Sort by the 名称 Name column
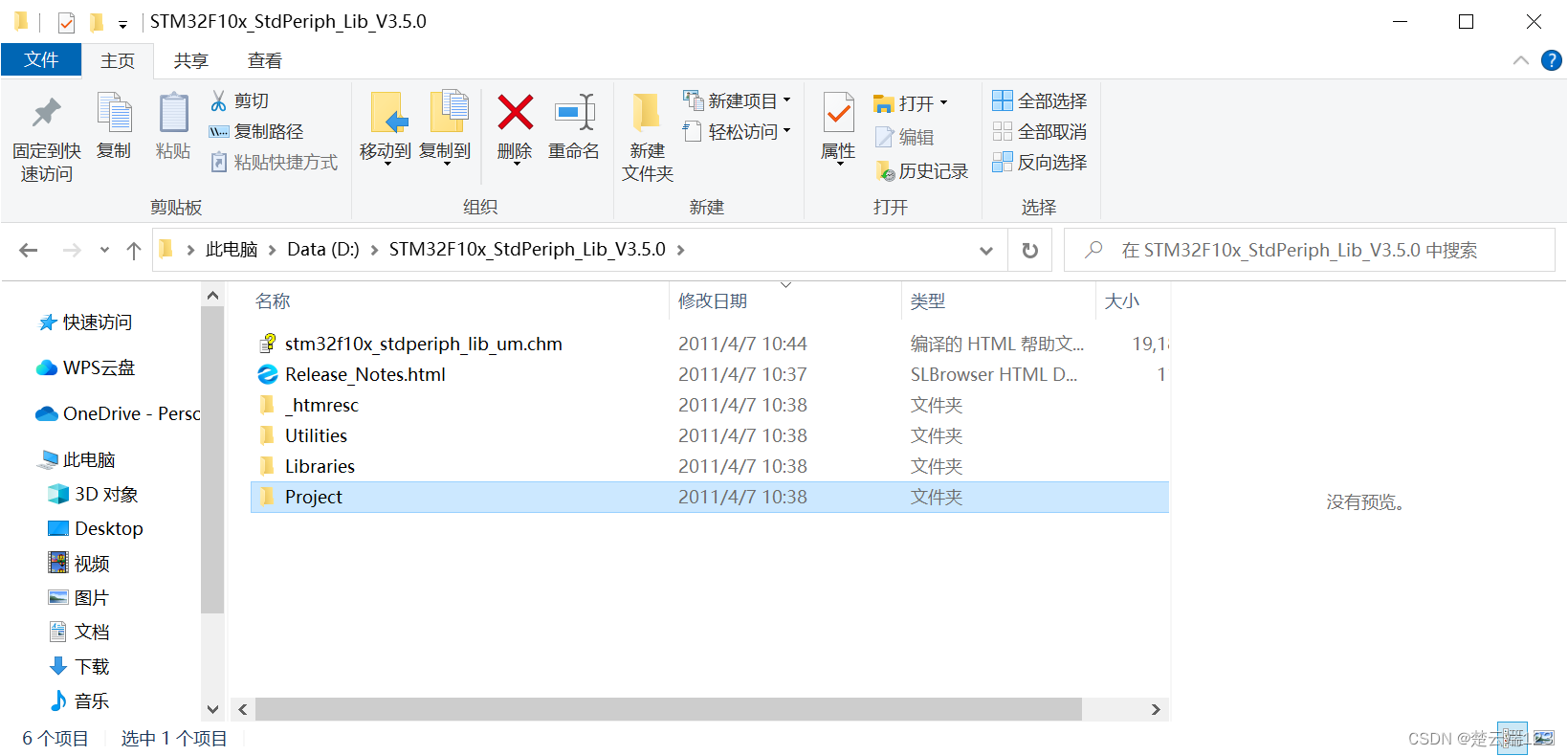Viewport: 1568px width, 756px height. coord(273,301)
